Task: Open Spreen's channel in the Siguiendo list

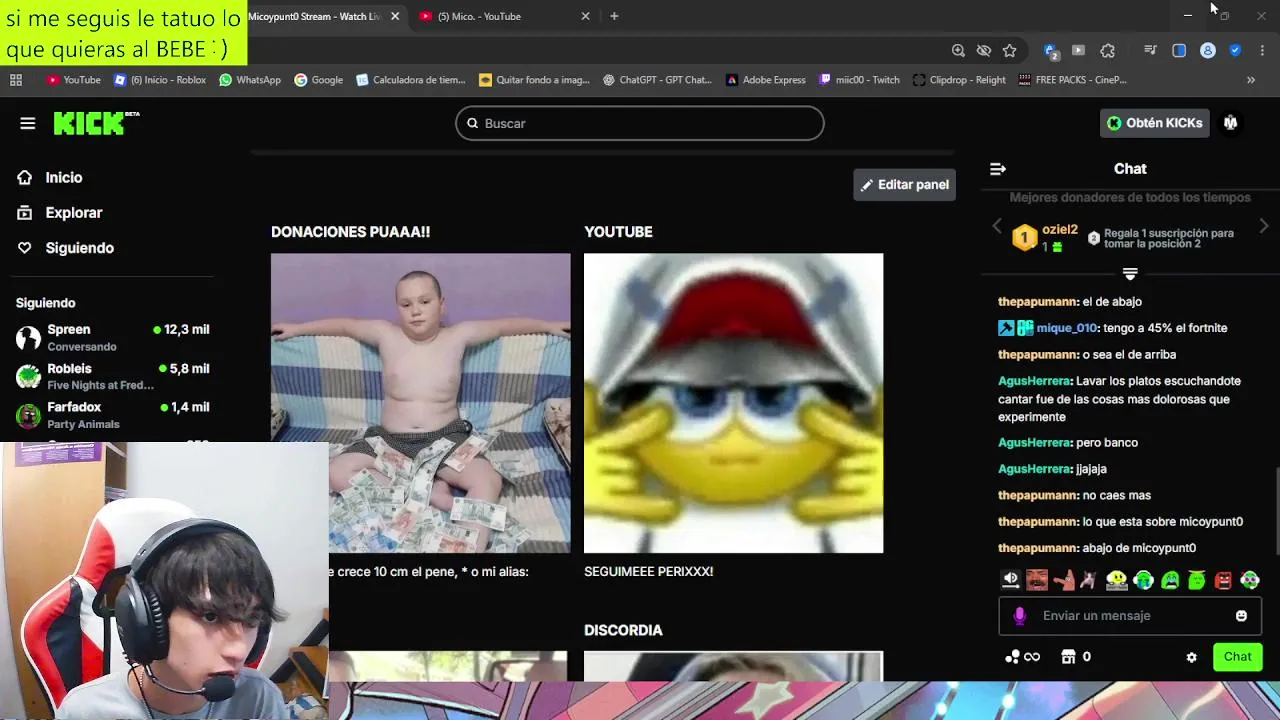Action: coord(112,337)
